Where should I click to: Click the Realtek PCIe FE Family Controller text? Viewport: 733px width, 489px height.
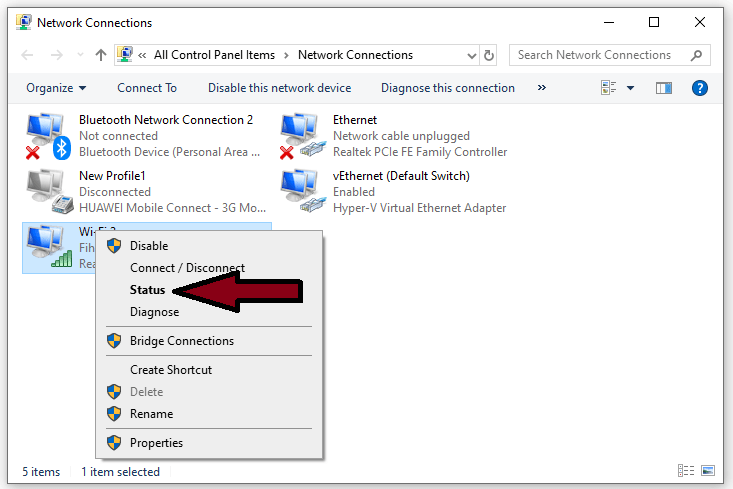(x=420, y=152)
